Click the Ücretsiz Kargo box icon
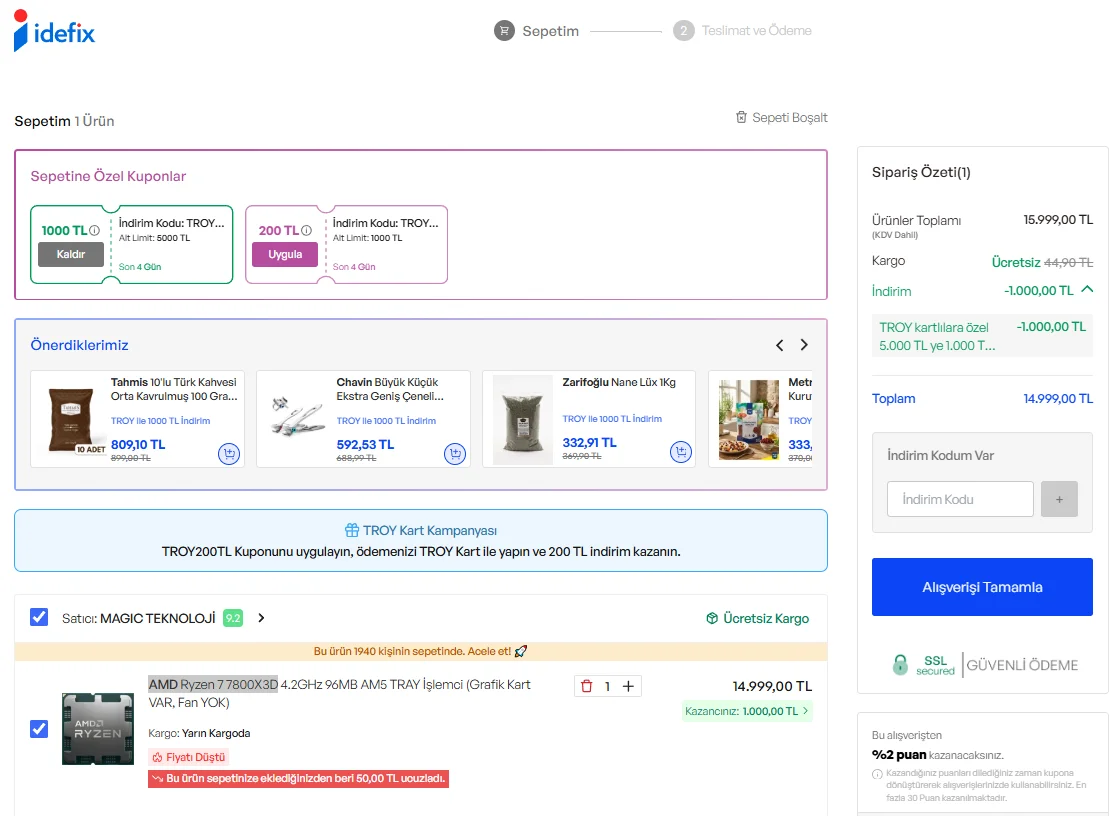 pyautogui.click(x=712, y=618)
